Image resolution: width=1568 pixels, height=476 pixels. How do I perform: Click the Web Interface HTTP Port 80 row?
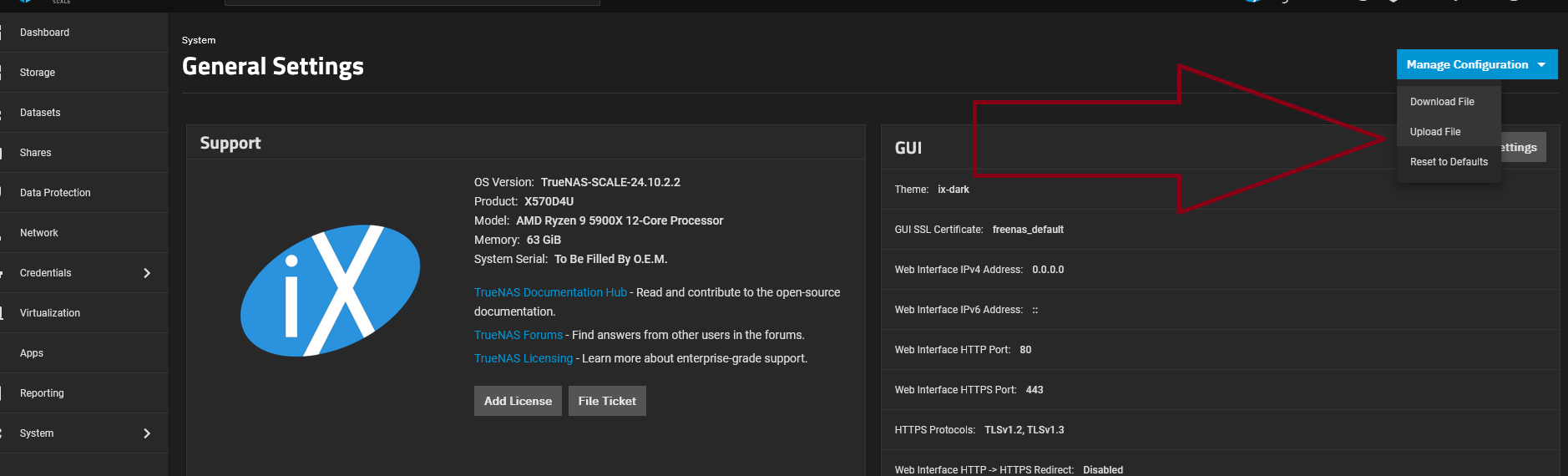1220,350
